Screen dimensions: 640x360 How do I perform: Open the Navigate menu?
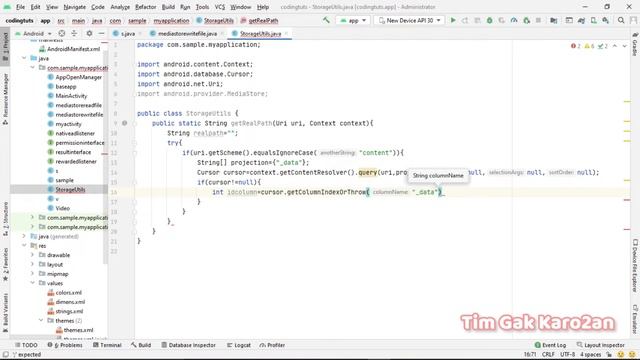[x=75, y=7]
